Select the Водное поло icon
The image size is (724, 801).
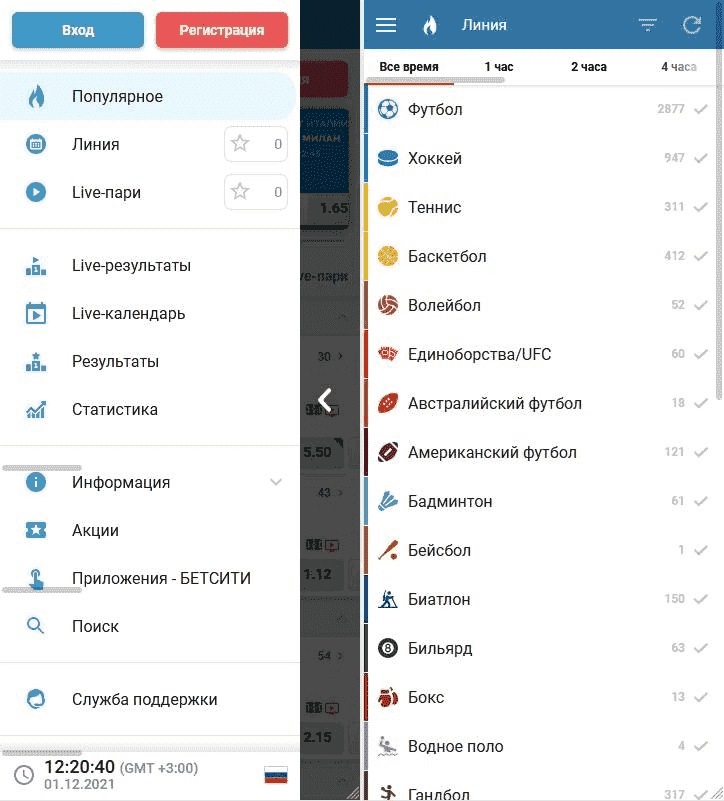pos(388,746)
